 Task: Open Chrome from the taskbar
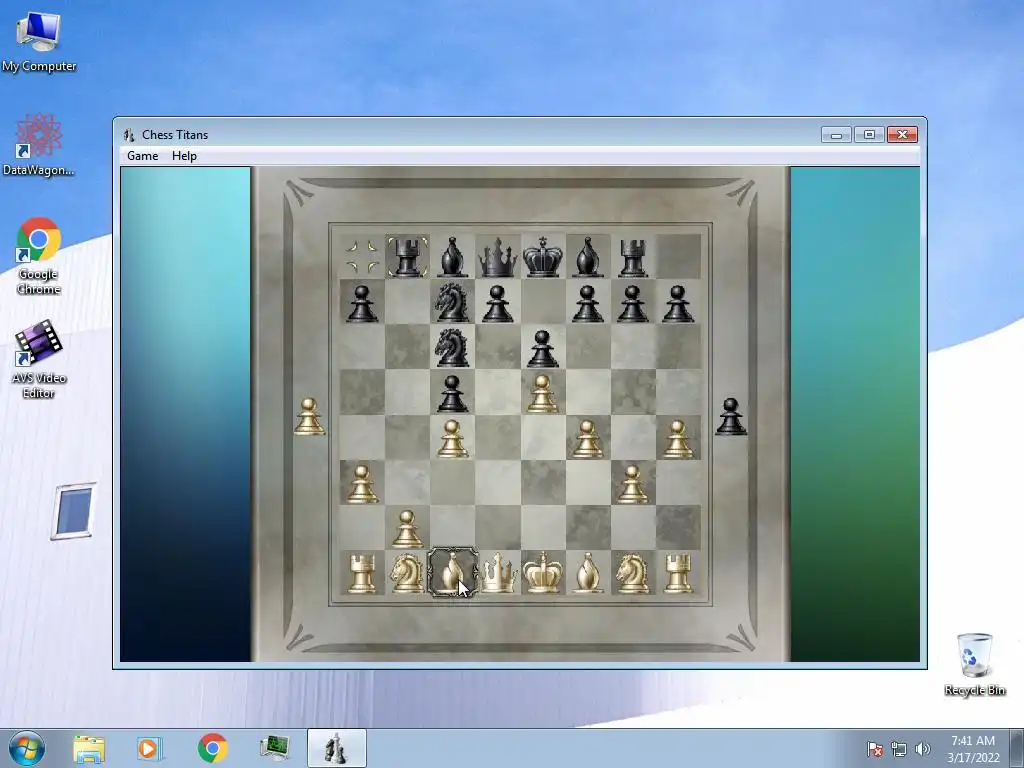point(212,748)
